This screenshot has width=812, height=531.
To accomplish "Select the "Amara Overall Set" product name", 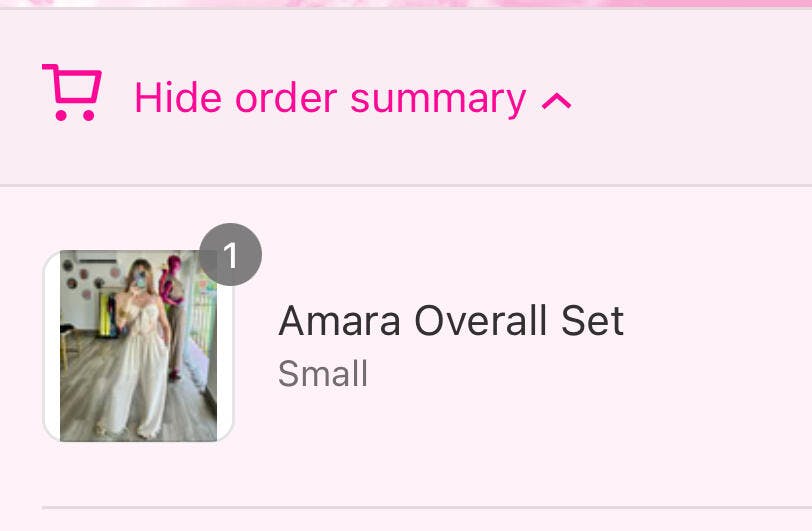I will 450,321.
